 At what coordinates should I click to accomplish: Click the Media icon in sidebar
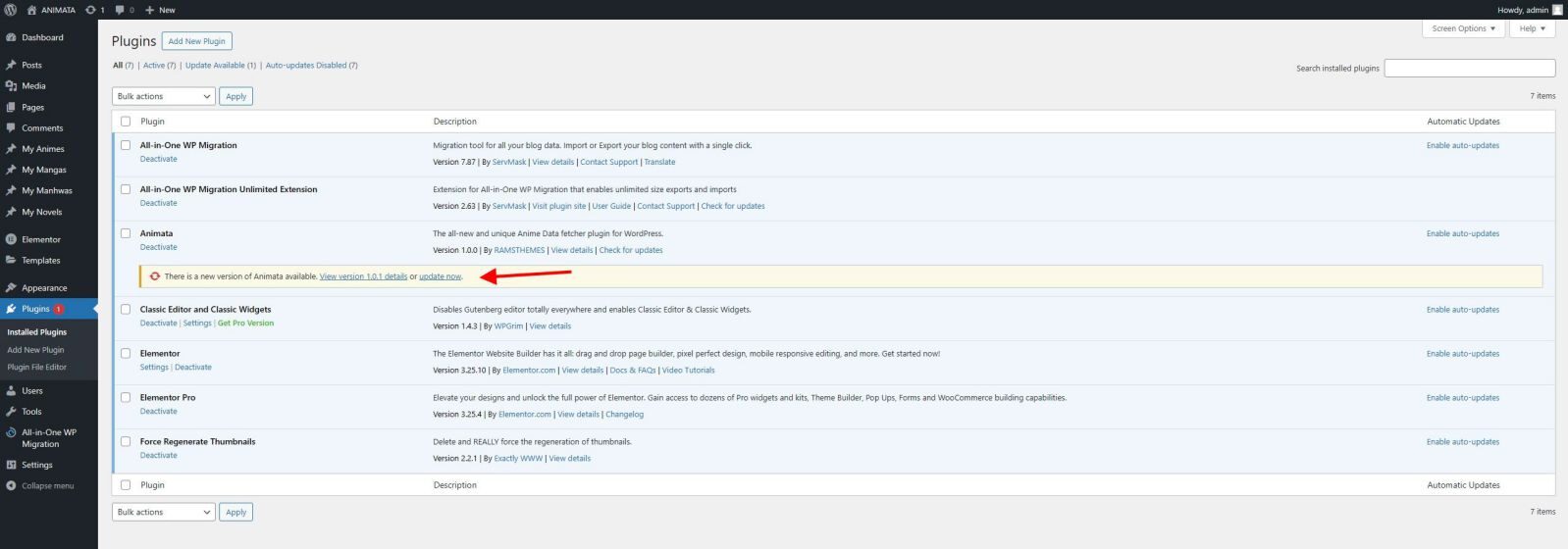pos(11,86)
